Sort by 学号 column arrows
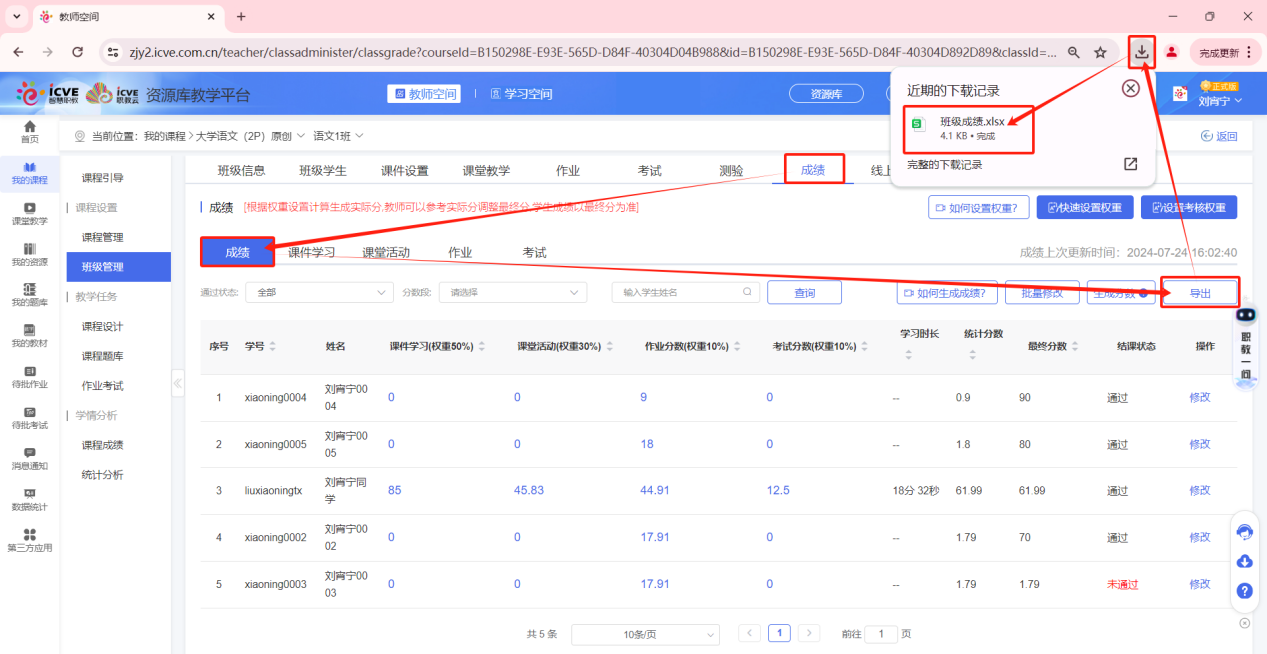This screenshot has height=654, width=1267. (x=273, y=346)
